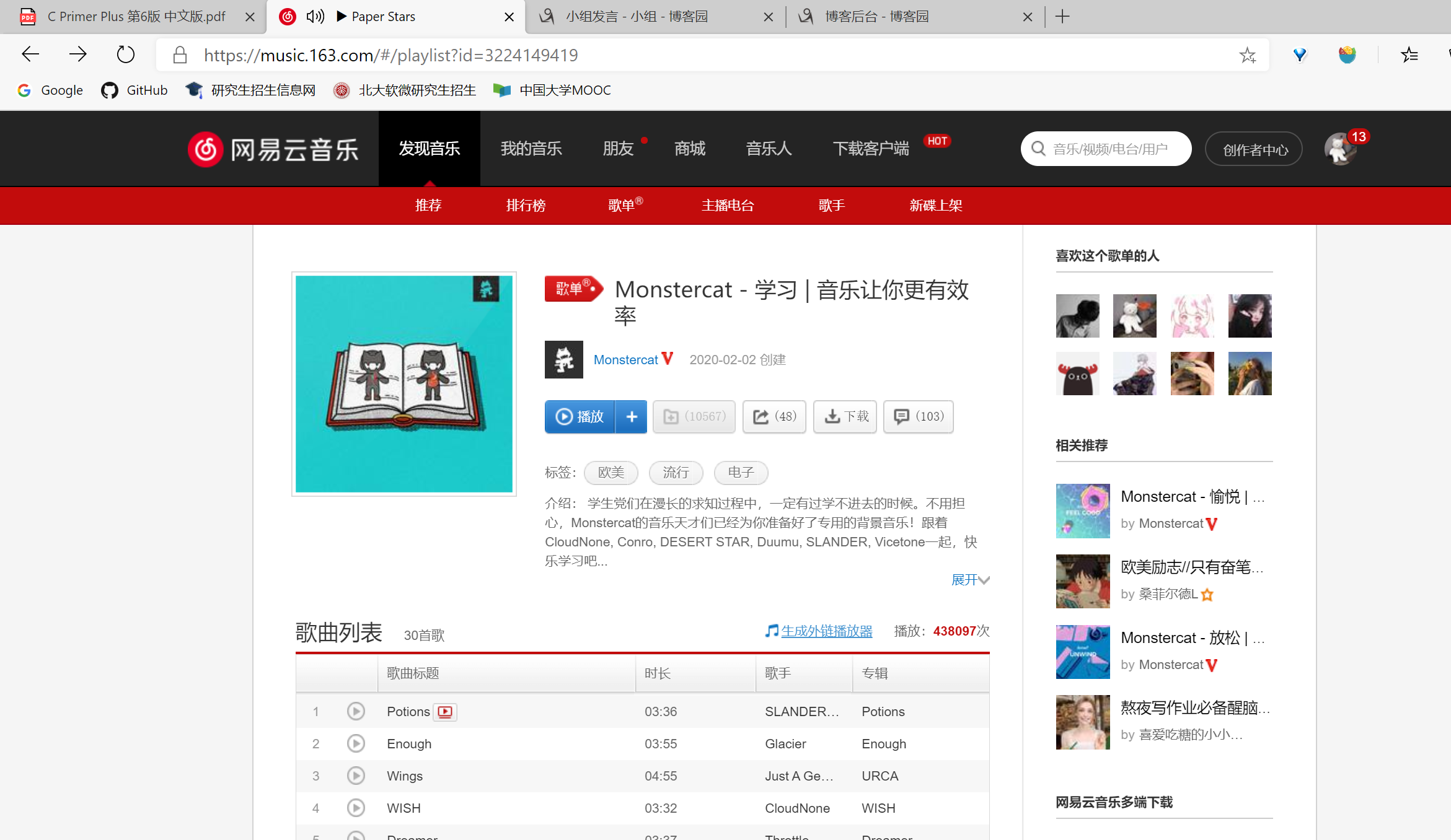1451x840 pixels.
Task: Open comments button showing 103
Action: click(x=919, y=416)
